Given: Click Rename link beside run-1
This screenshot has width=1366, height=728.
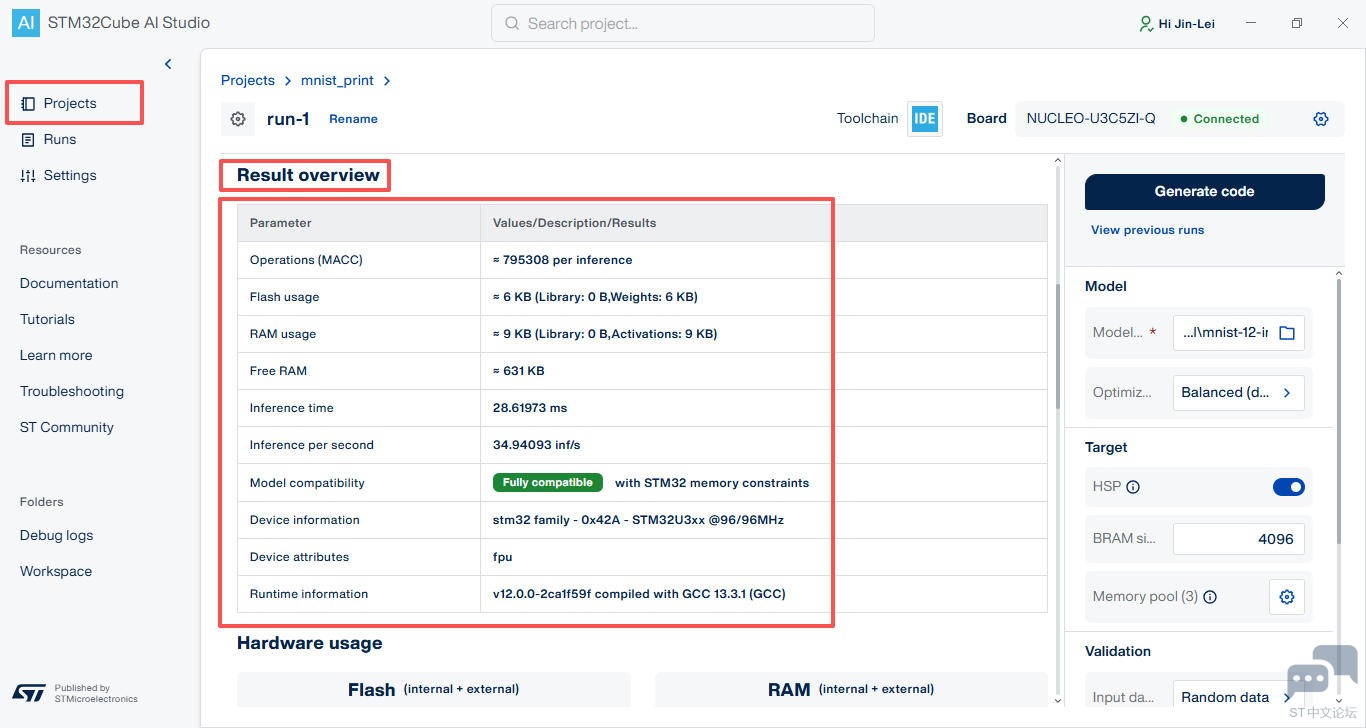Looking at the screenshot, I should [x=353, y=119].
